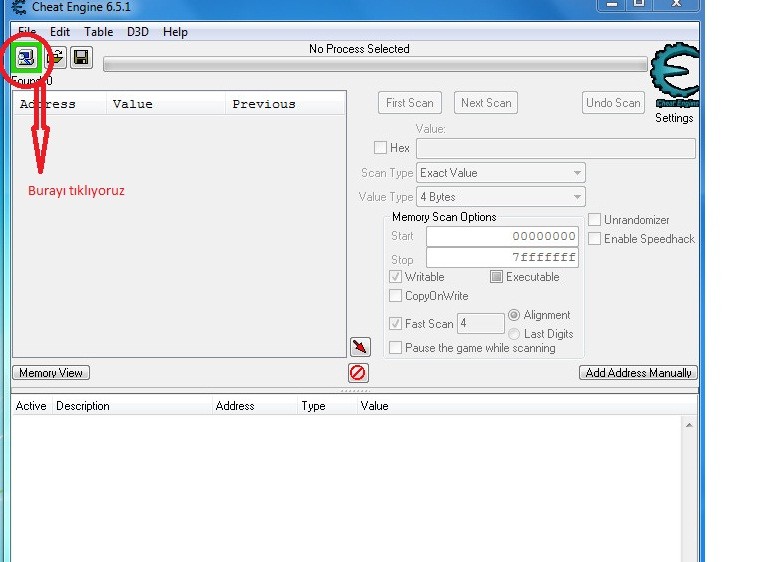The height and width of the screenshot is (562, 768).
Task: Check the Enable Speedhack box
Action: tap(594, 239)
